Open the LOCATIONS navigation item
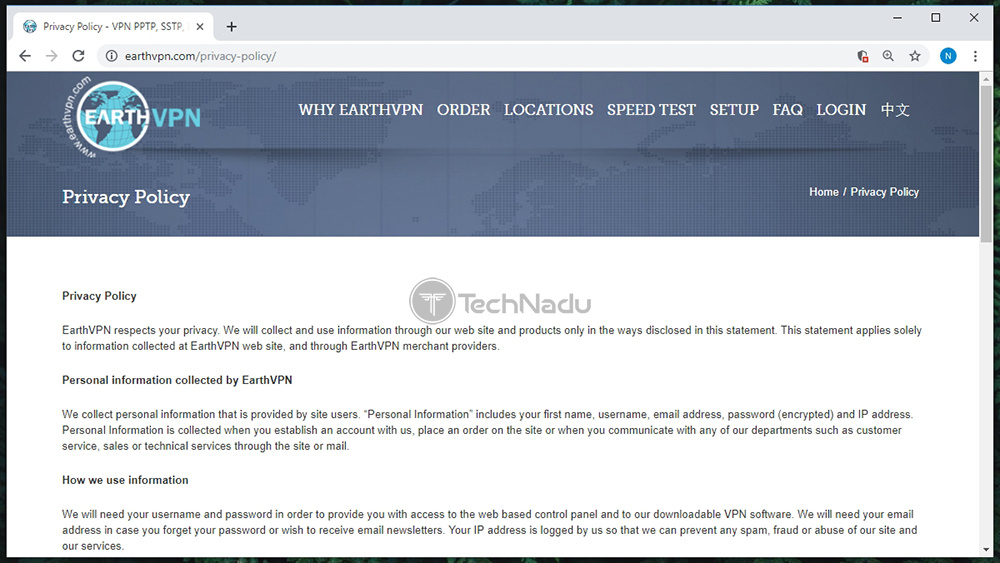Viewport: 1000px width, 563px height. click(548, 110)
